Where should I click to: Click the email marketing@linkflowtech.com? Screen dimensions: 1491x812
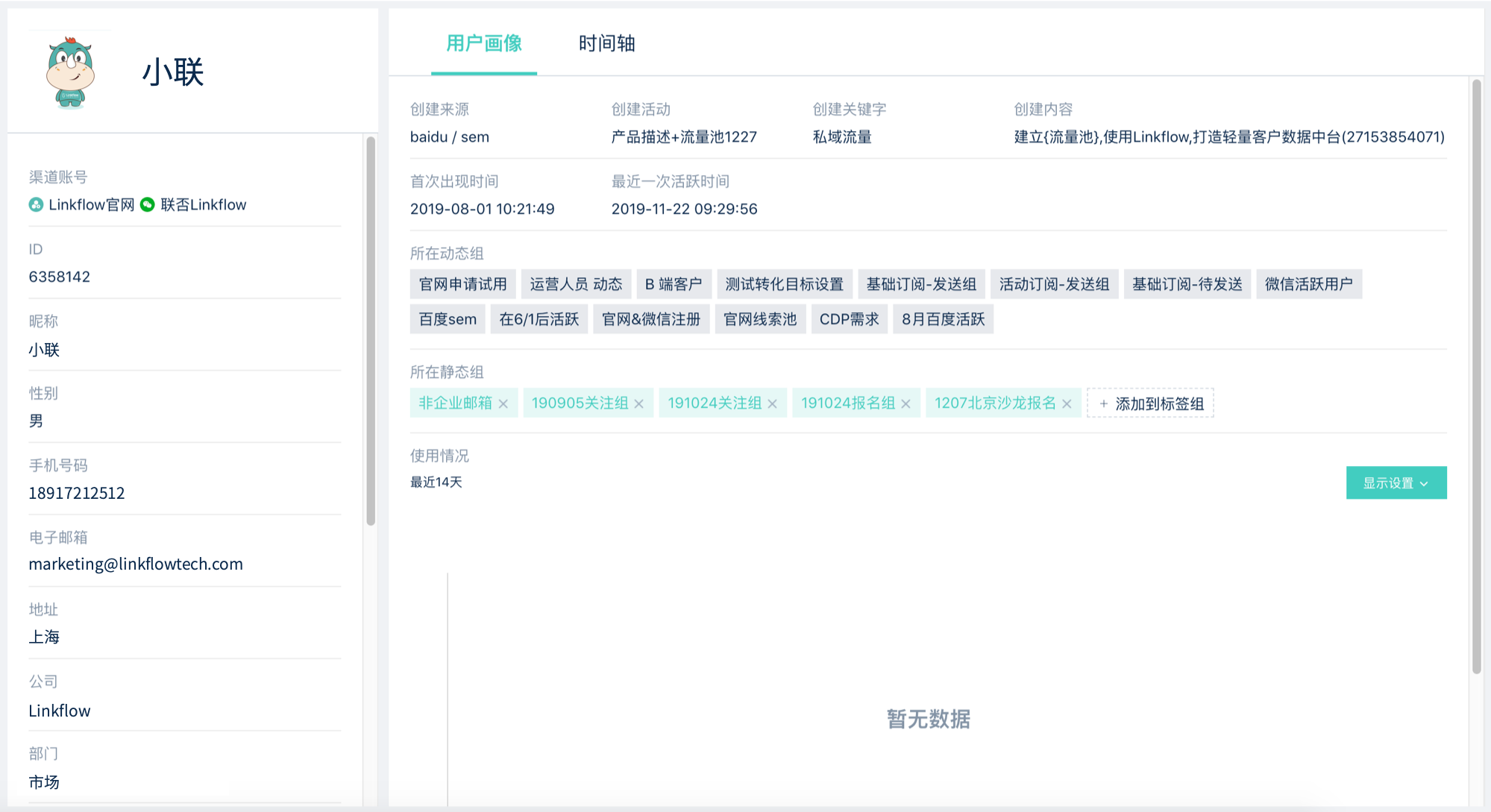[136, 564]
